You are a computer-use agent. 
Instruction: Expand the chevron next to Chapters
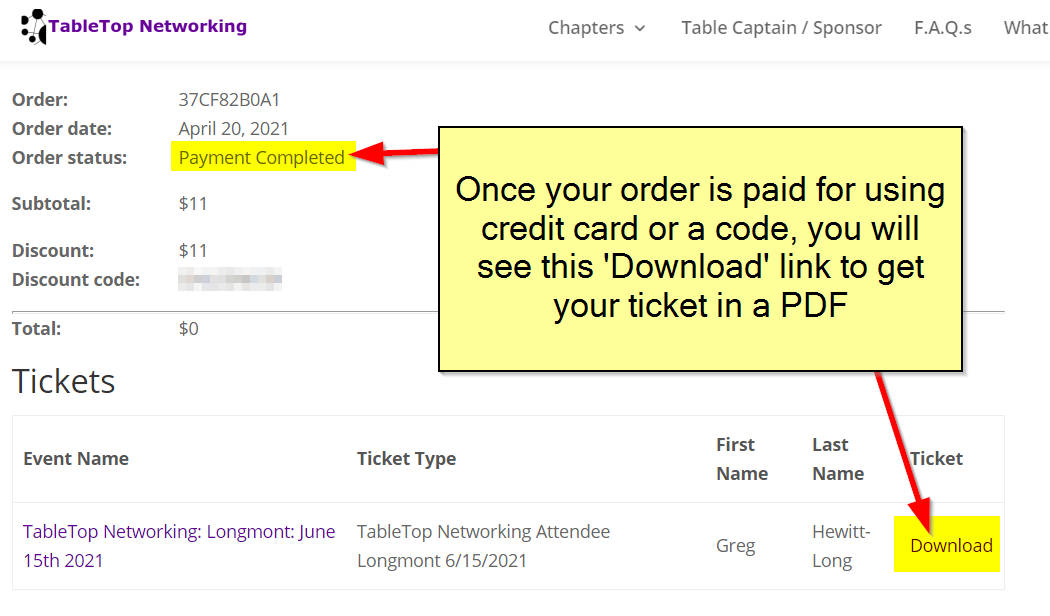click(x=640, y=29)
